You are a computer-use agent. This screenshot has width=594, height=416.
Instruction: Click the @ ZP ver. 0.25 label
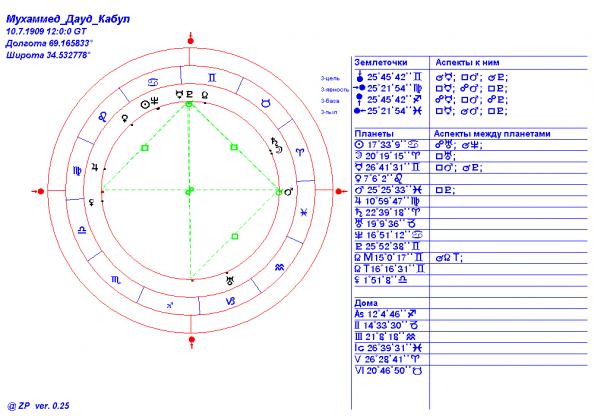38,406
